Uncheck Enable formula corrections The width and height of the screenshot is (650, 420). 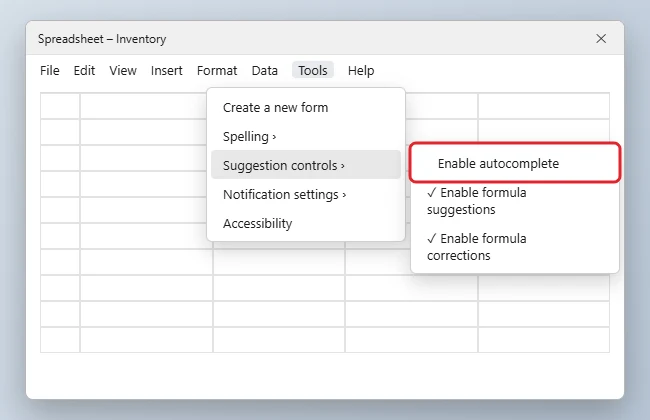click(x=514, y=247)
